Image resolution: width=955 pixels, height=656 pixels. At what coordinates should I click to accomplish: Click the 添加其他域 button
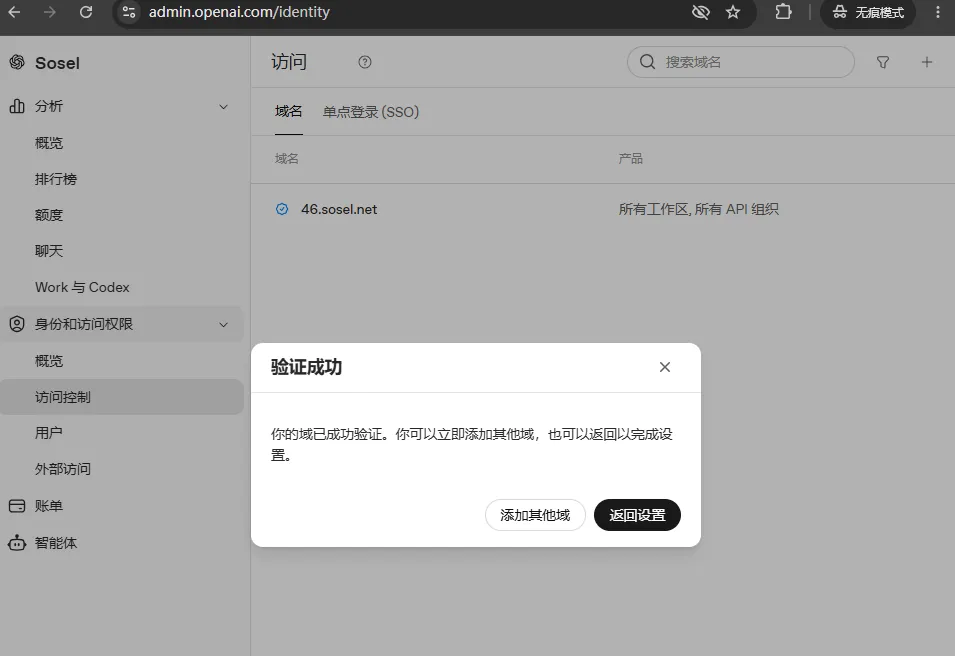[535, 515]
